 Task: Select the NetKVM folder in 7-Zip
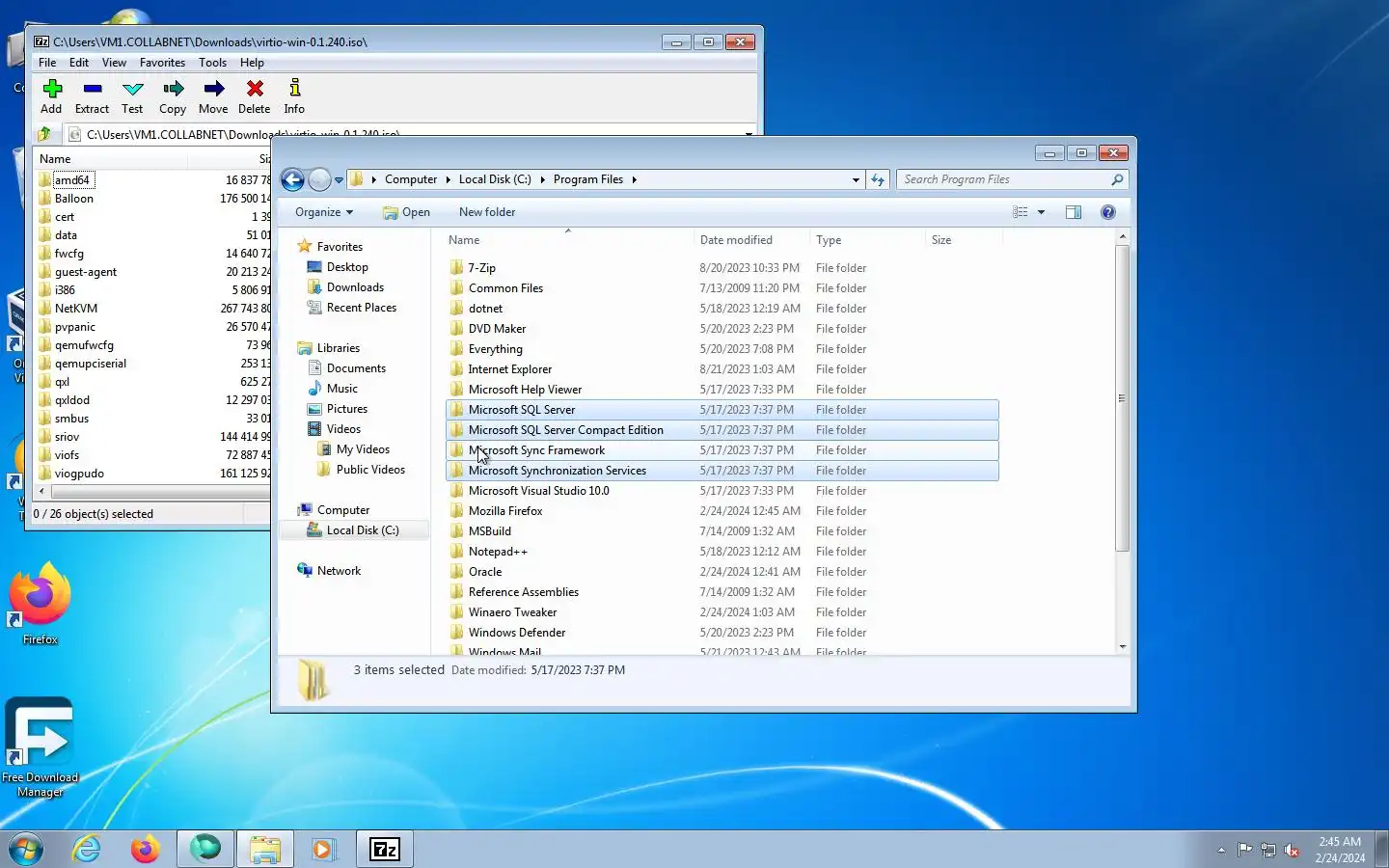click(76, 309)
